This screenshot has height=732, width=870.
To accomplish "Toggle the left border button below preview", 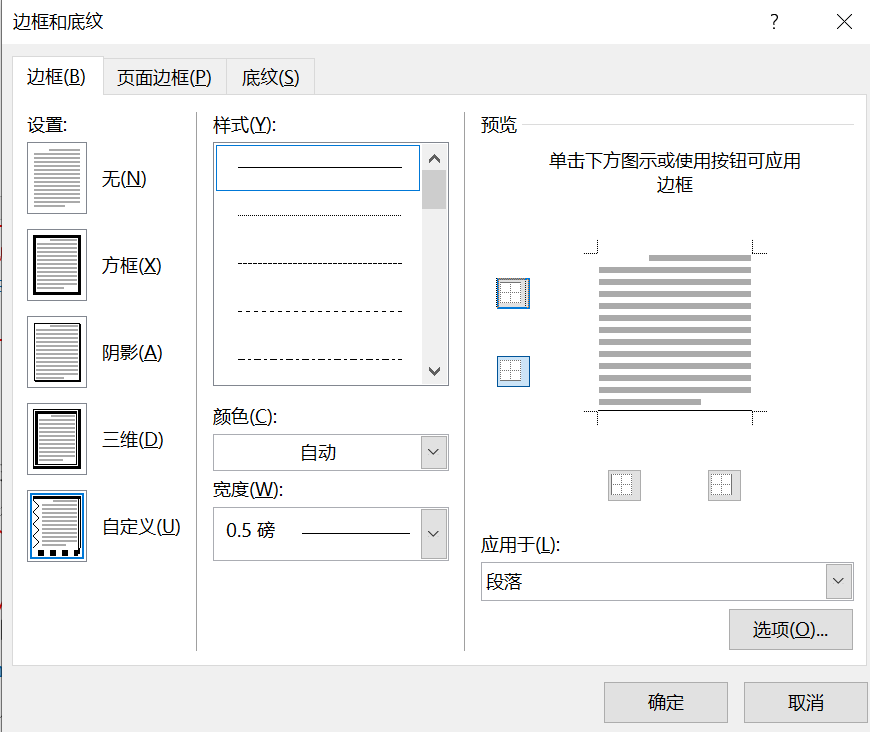I will click(x=624, y=486).
